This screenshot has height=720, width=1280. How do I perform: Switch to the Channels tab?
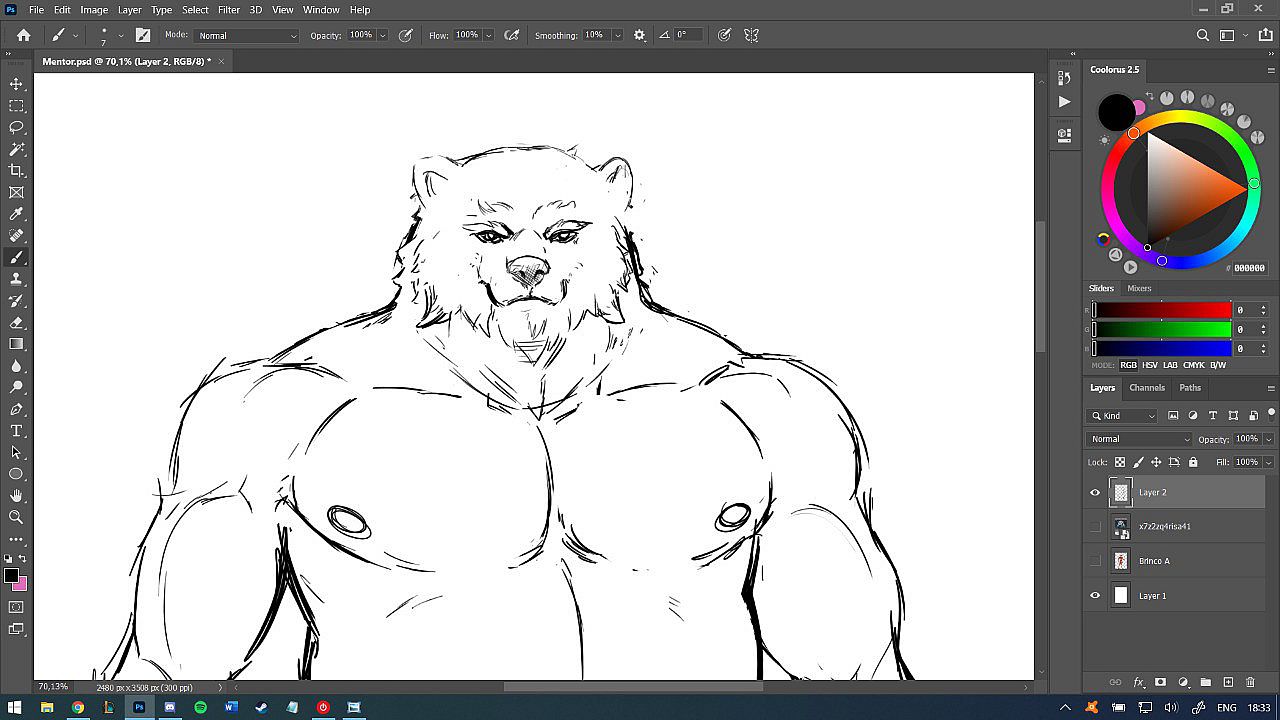1146,388
